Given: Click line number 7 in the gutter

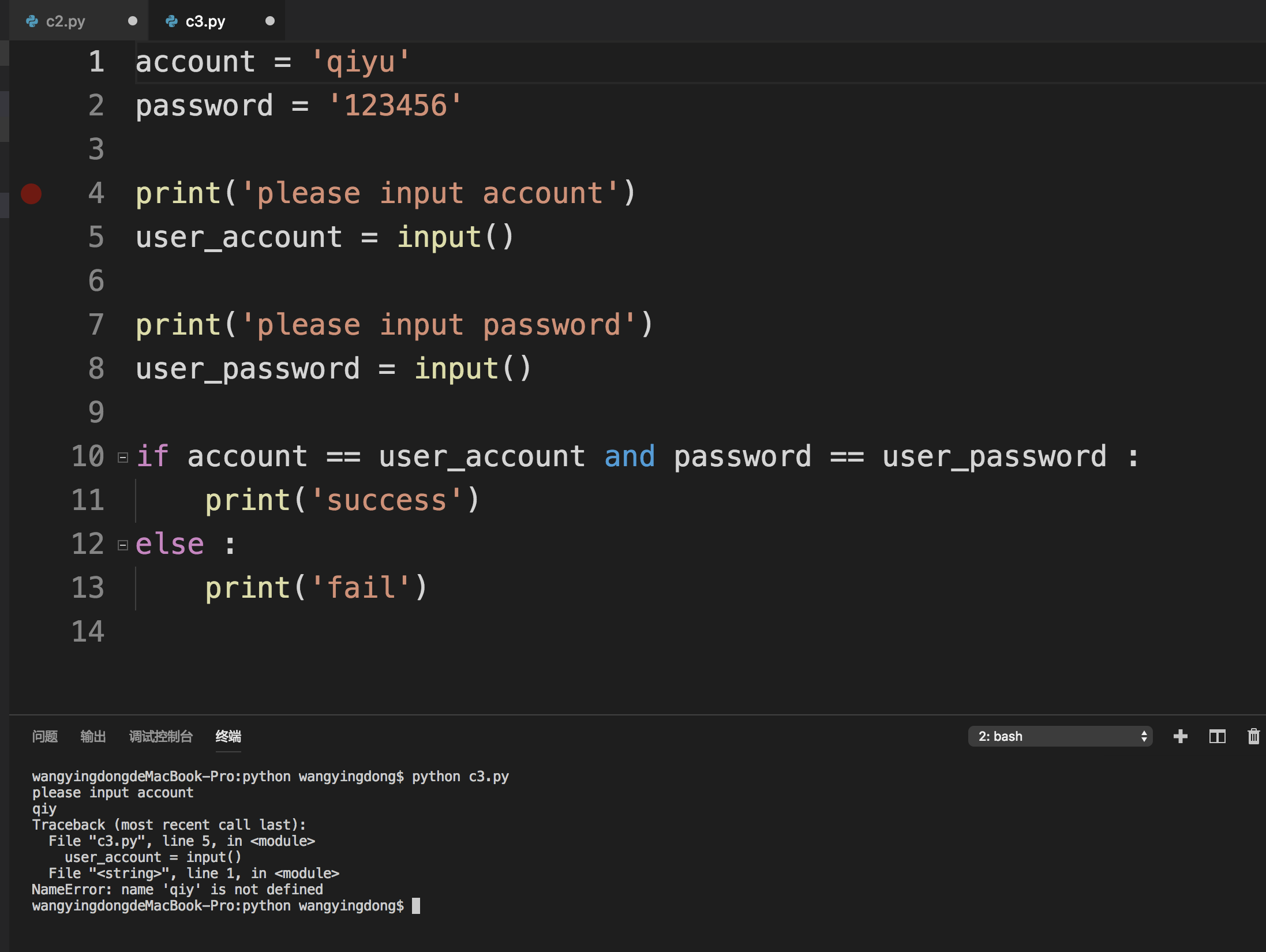Looking at the screenshot, I should (x=96, y=324).
